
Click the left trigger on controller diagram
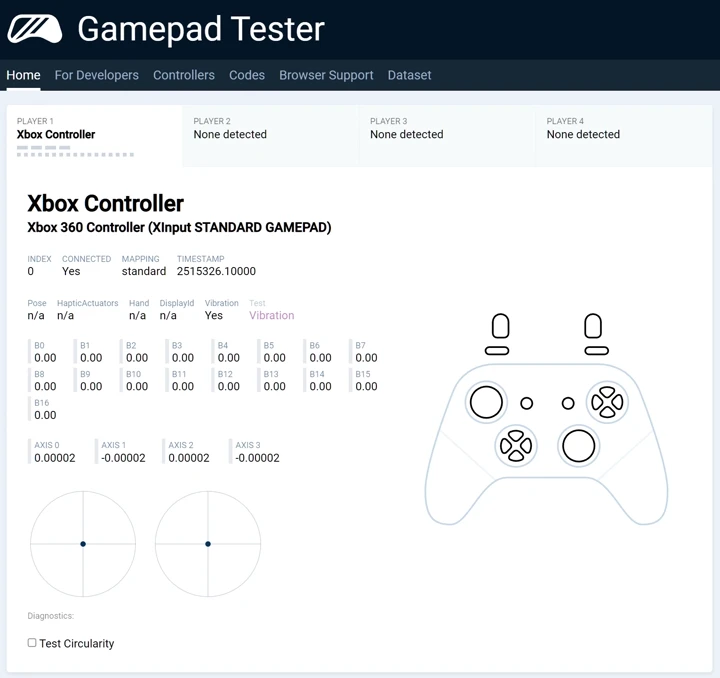click(500, 326)
